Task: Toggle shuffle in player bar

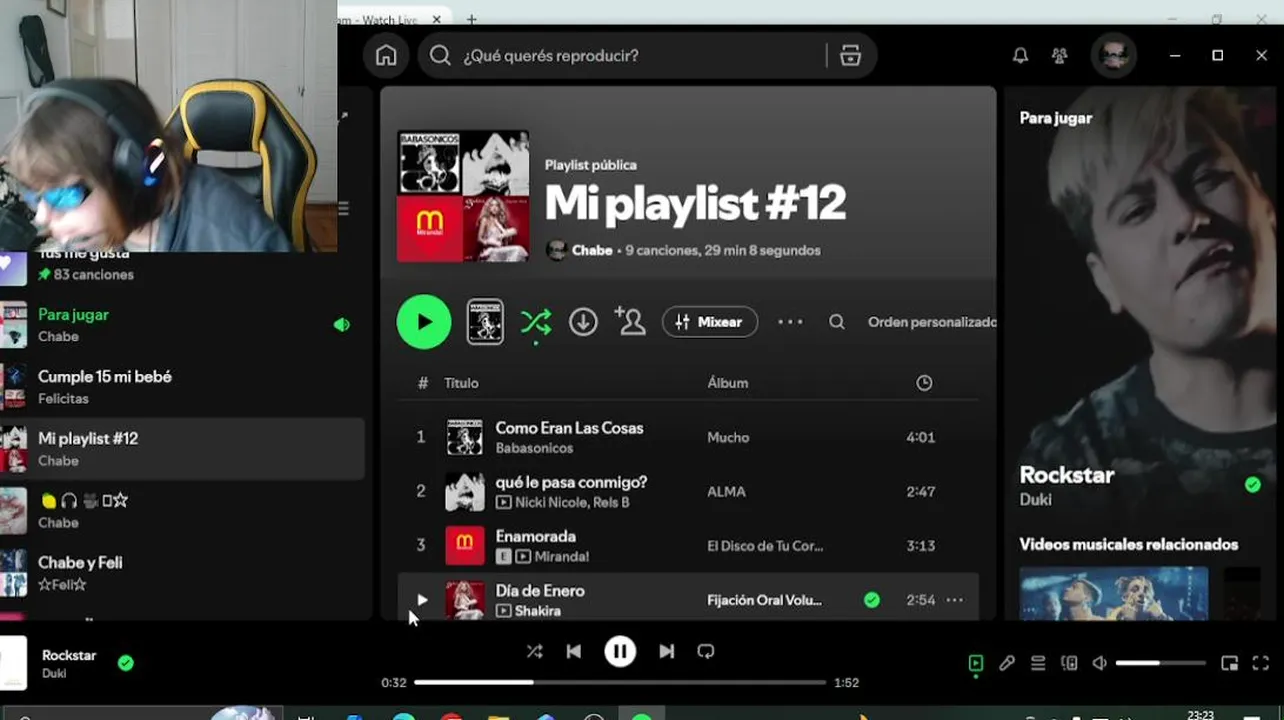Action: point(535,652)
